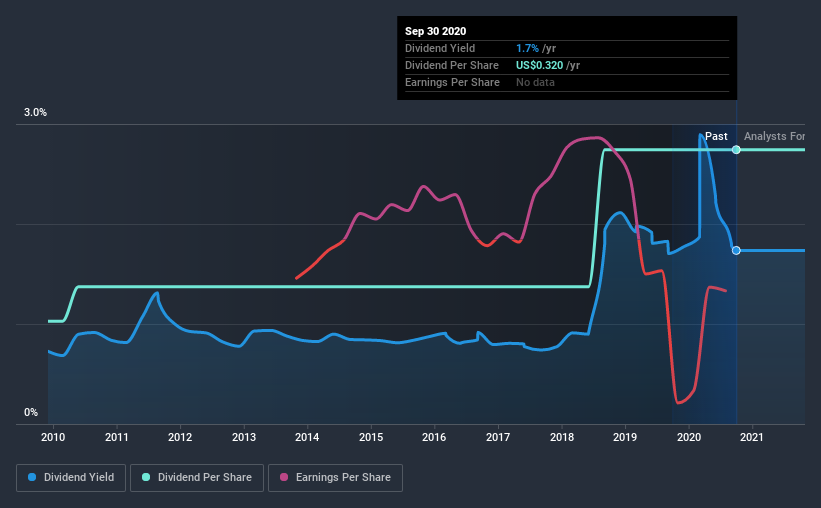The image size is (821, 508).
Task: Click the Past label on the chart
Action: tap(716, 137)
